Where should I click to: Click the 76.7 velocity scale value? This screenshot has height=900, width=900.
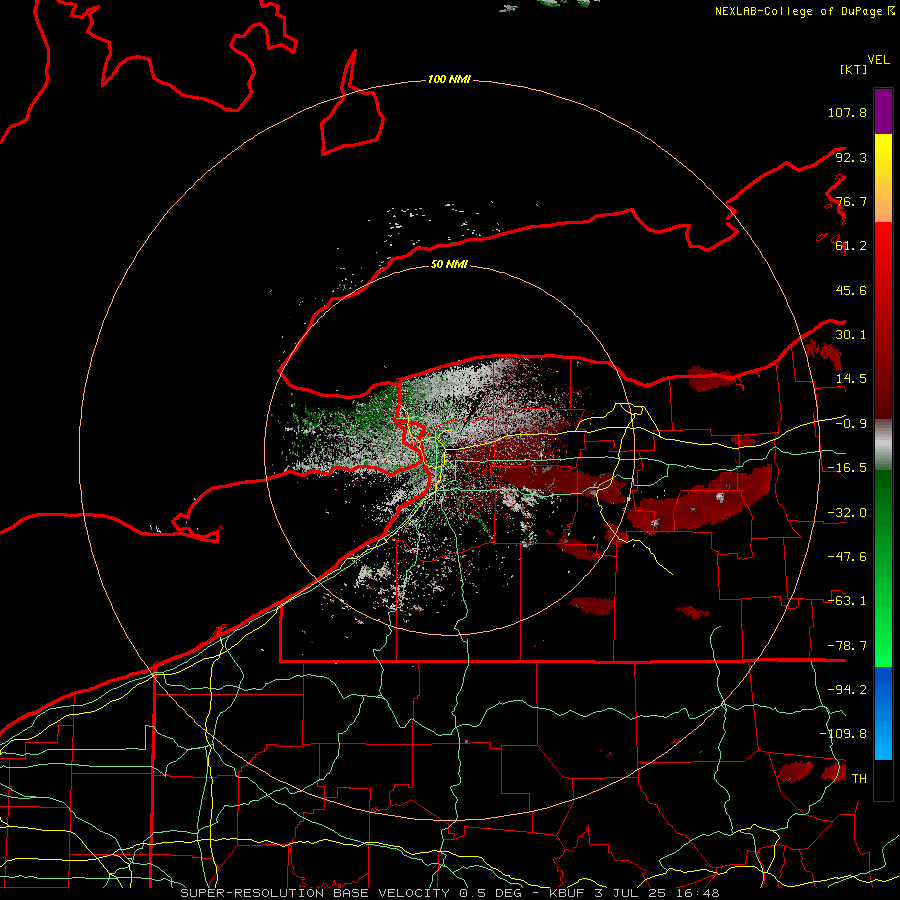(x=851, y=201)
